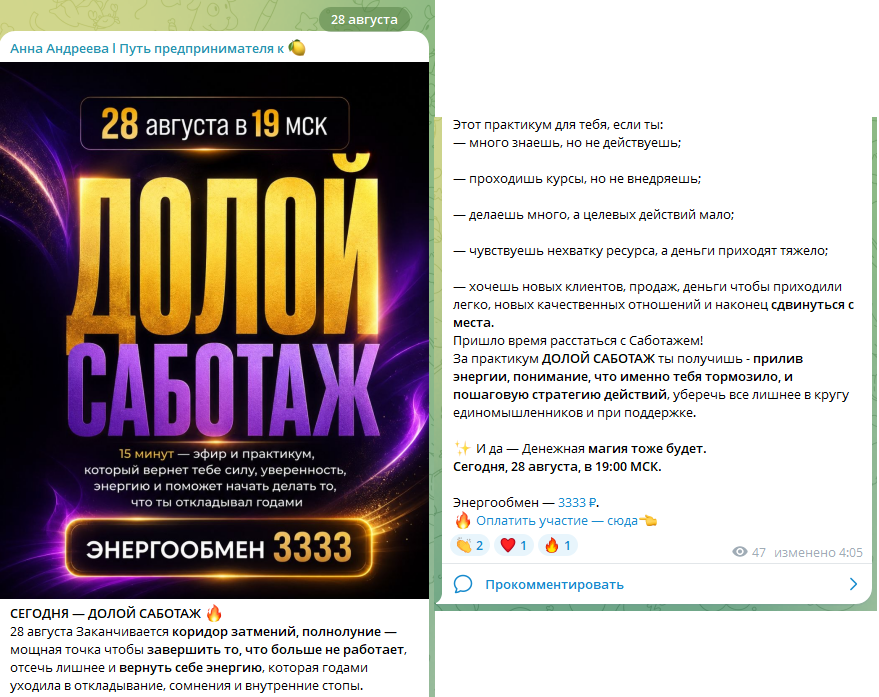Click the line чувствуешь нехватку ресурса

tap(640, 250)
